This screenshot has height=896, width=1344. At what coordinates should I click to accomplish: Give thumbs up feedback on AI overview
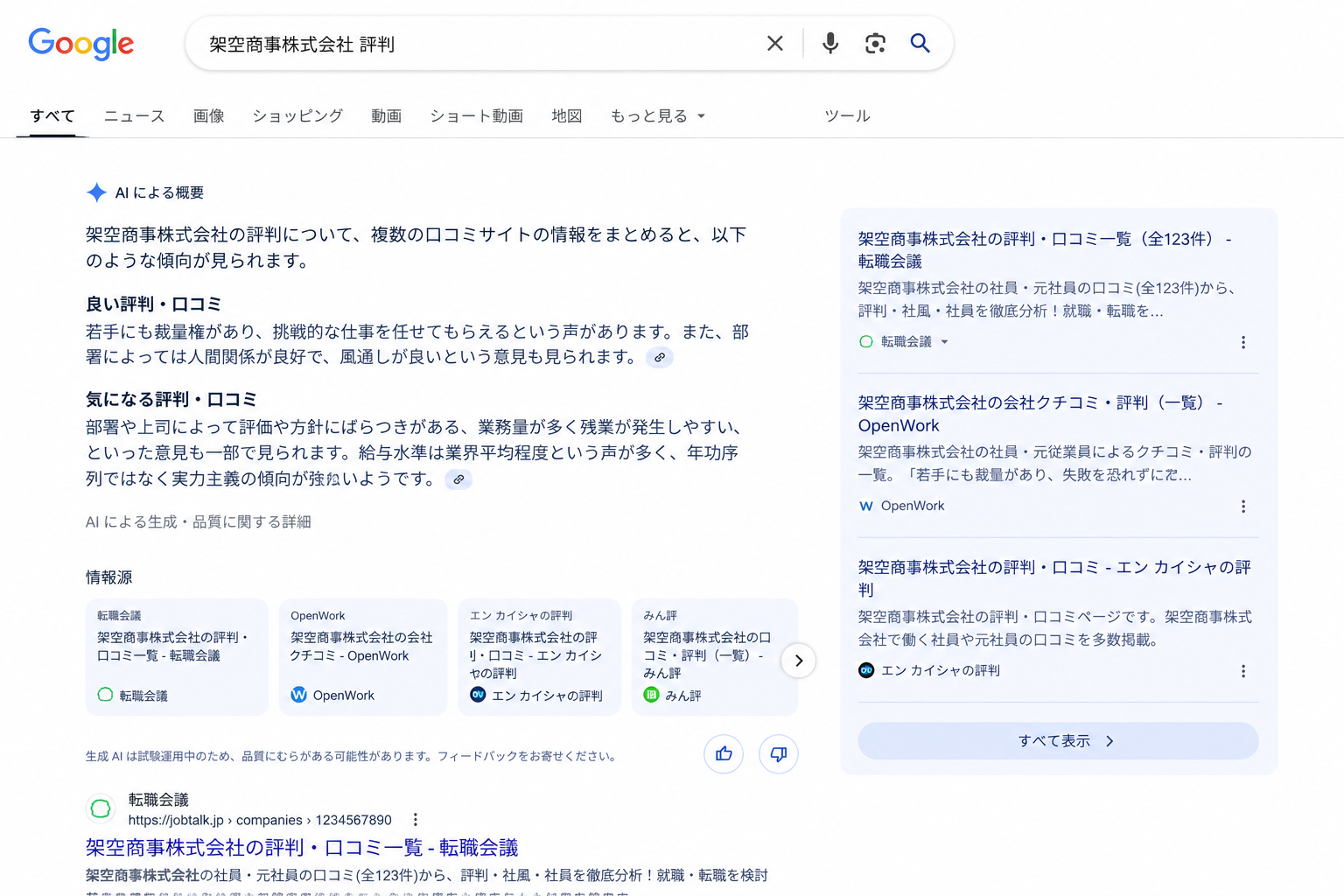click(x=724, y=754)
